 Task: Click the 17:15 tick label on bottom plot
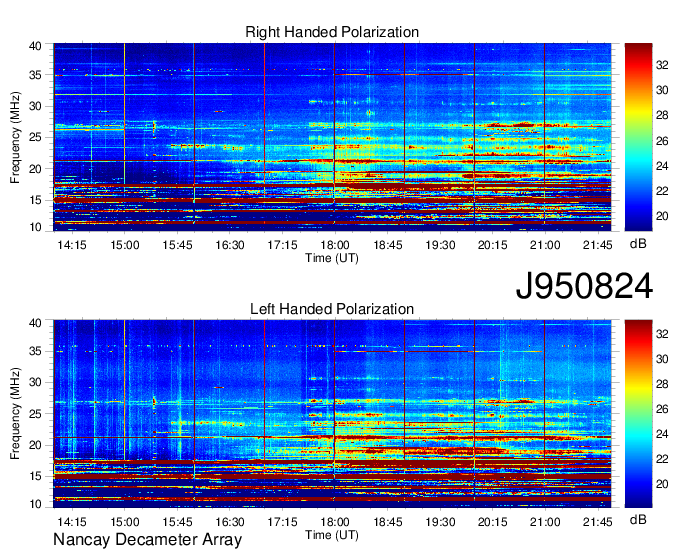(282, 522)
